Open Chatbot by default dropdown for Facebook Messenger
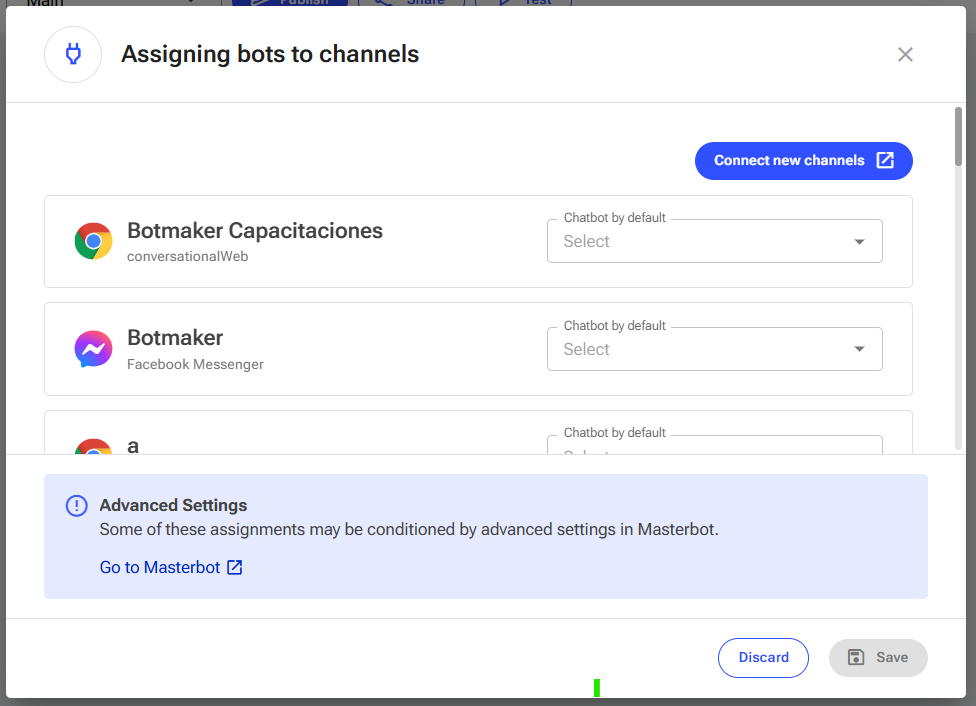The width and height of the screenshot is (976, 706). 715,349
